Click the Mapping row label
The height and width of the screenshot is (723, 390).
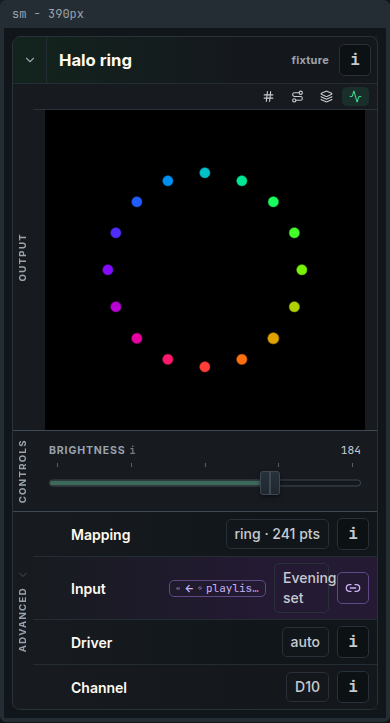[x=100, y=535]
